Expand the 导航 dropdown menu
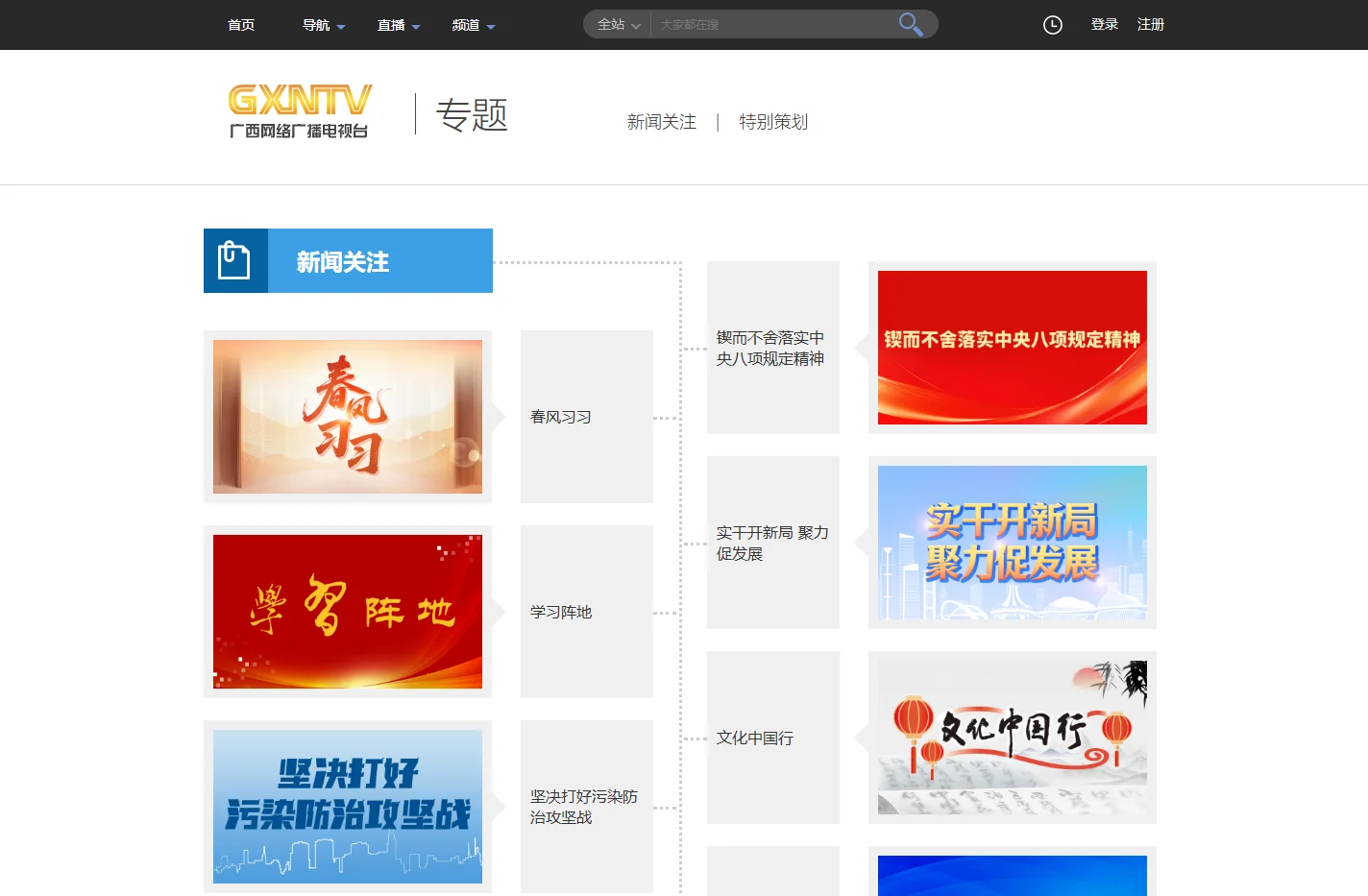 coord(324,25)
